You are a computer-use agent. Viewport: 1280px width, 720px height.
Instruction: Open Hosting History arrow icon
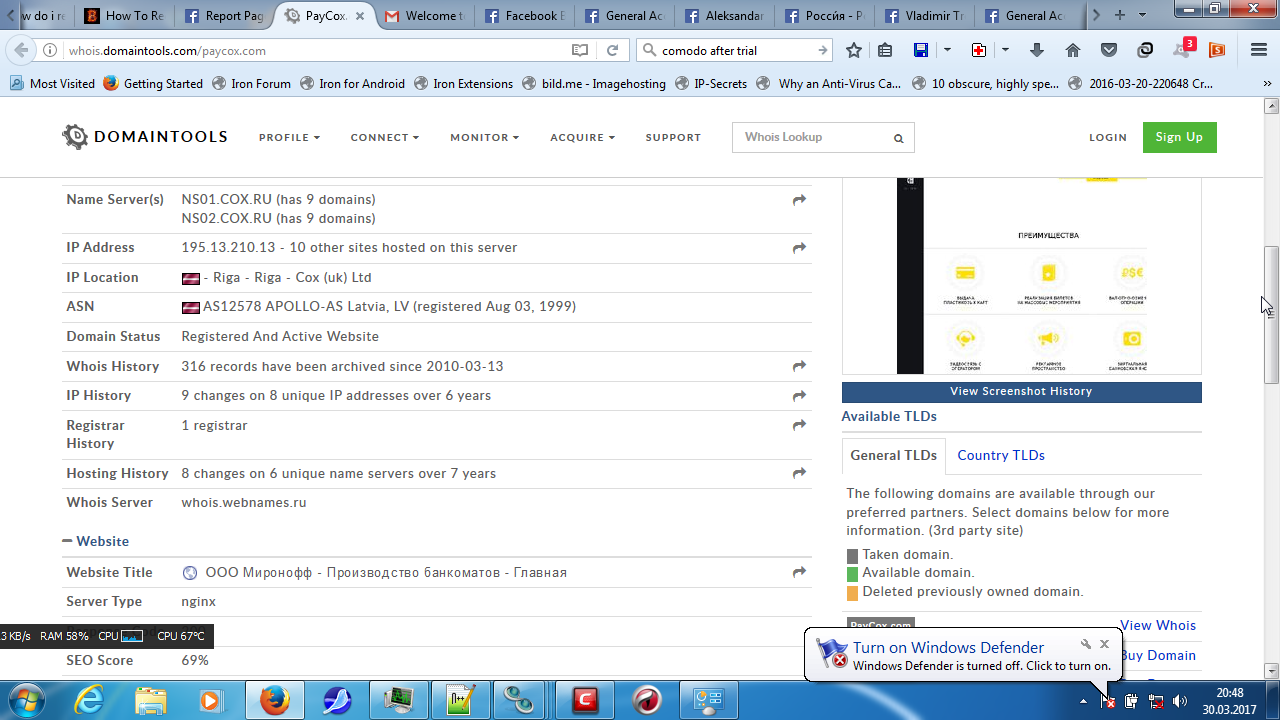pos(799,474)
